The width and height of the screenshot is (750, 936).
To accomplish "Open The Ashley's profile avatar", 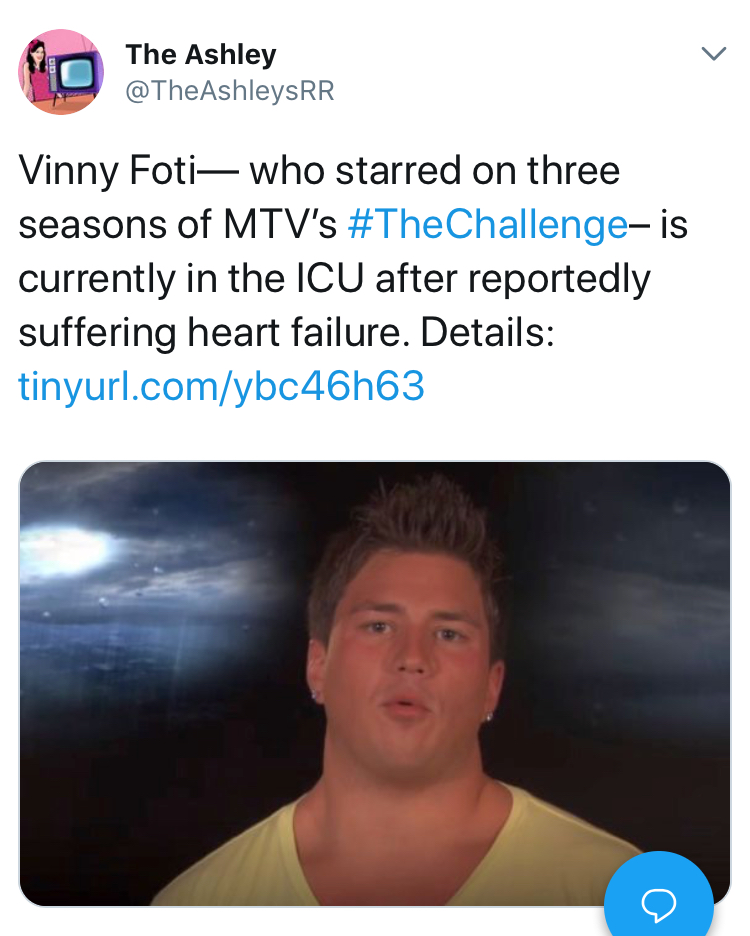I will click(x=61, y=72).
